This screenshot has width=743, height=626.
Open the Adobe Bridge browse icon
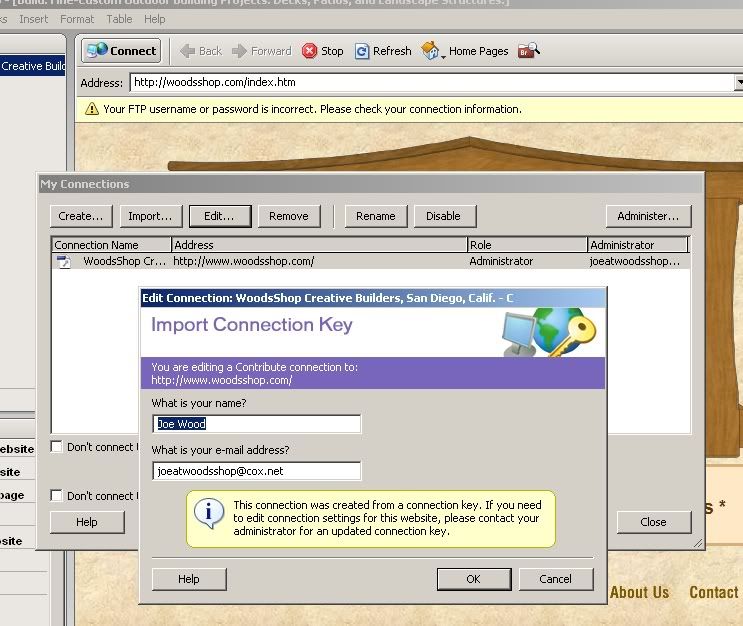(x=529, y=51)
